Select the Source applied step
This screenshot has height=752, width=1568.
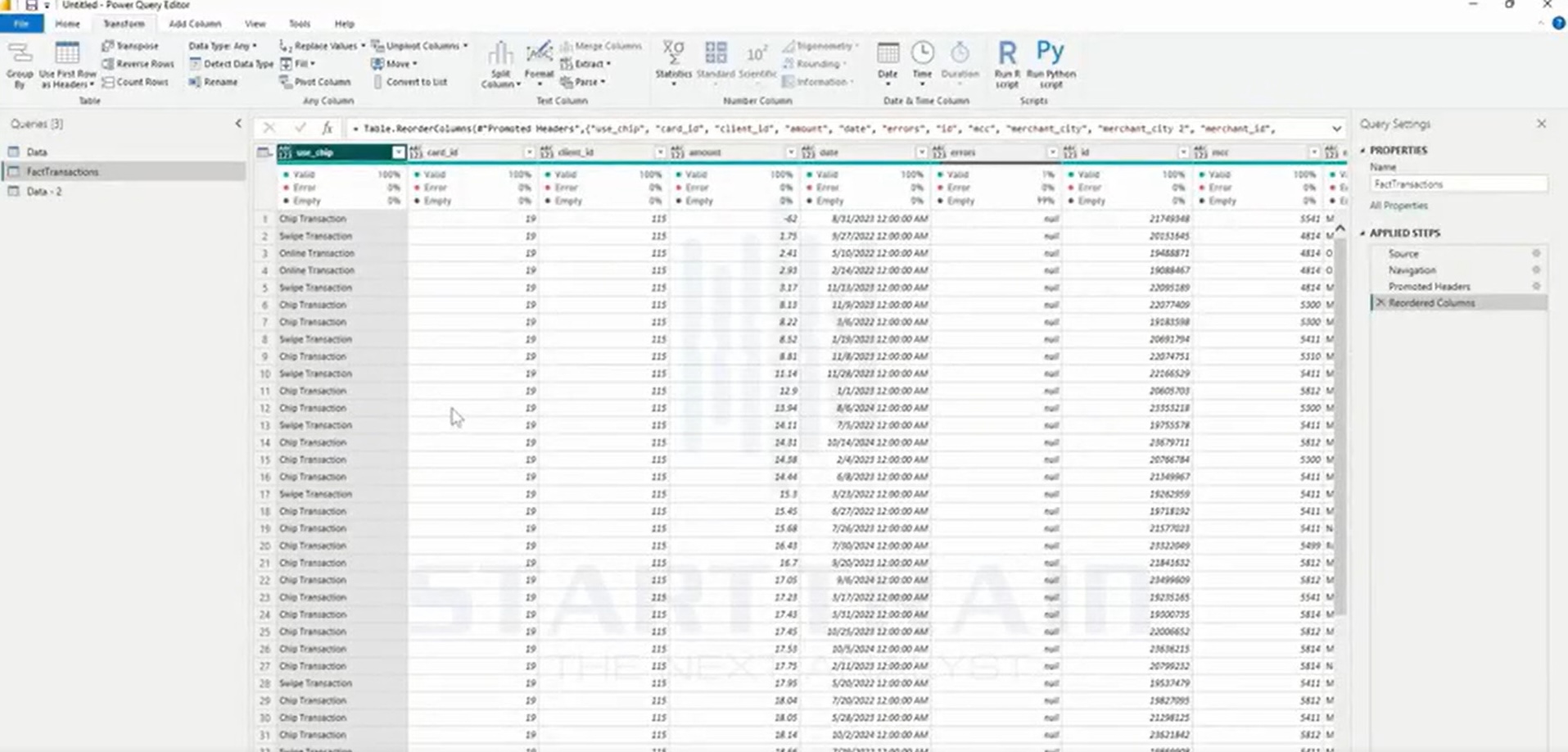pyautogui.click(x=1403, y=254)
